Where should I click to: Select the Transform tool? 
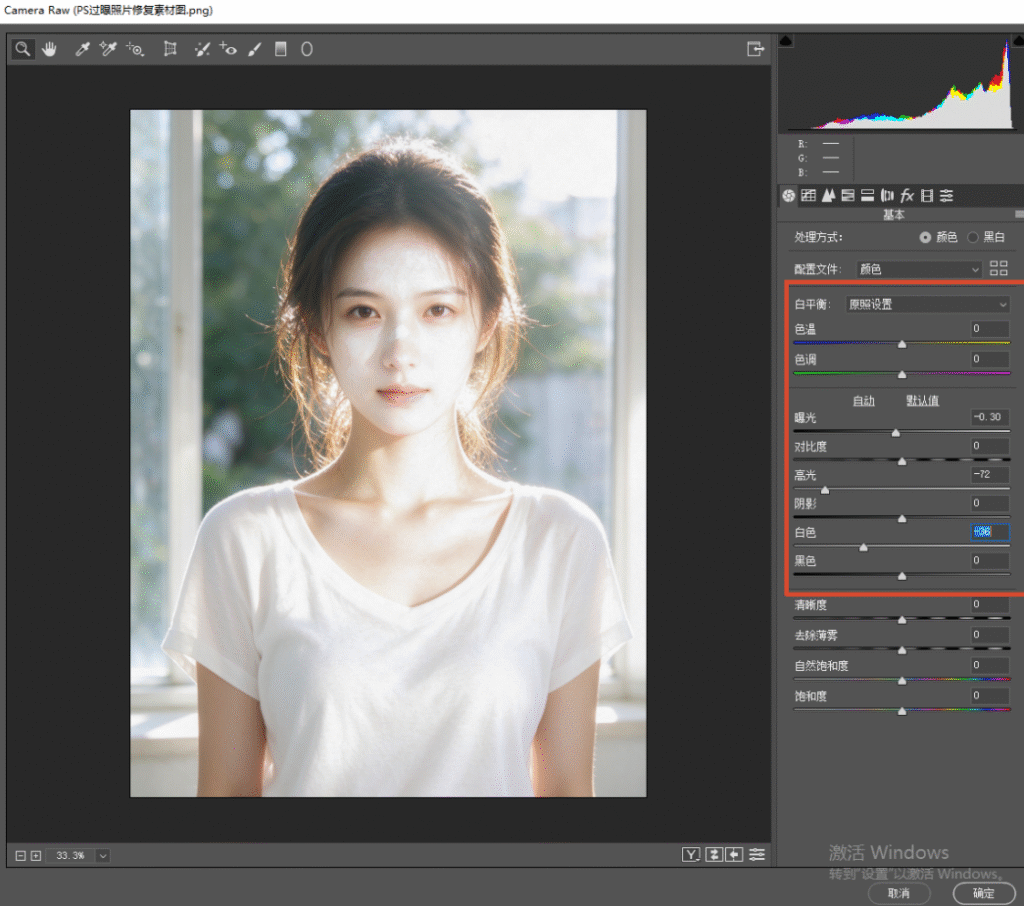pos(170,49)
